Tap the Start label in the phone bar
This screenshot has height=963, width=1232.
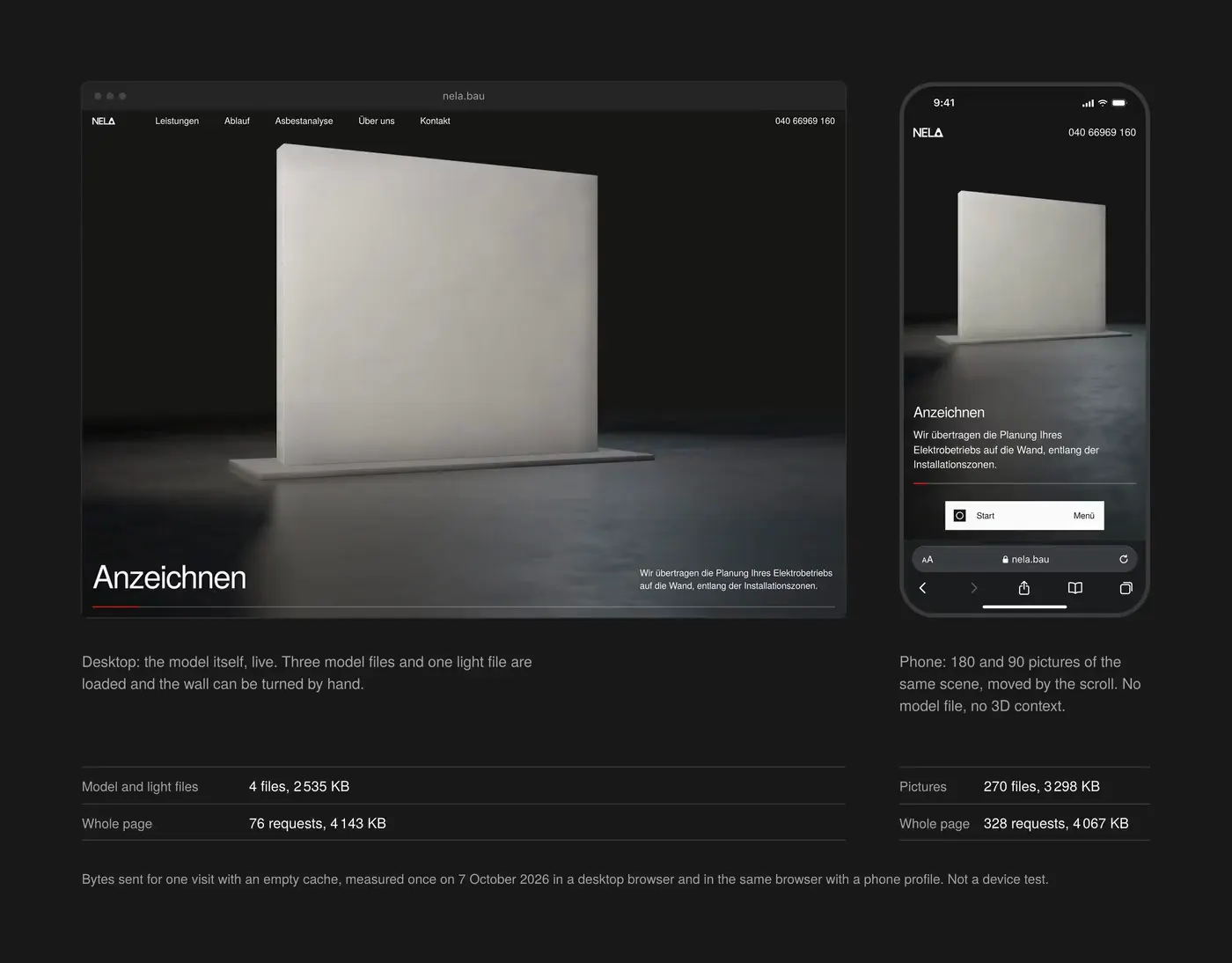[986, 516]
